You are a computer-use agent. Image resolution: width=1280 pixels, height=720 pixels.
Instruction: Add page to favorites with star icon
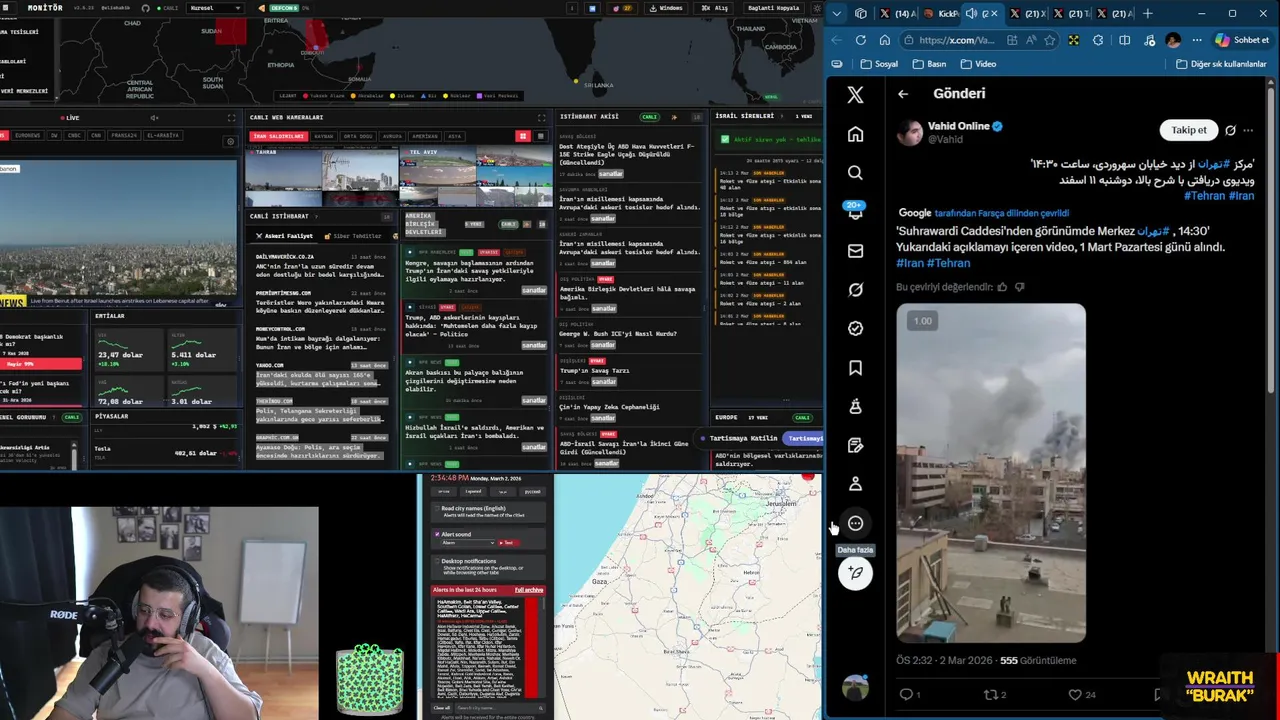[x=1049, y=40]
